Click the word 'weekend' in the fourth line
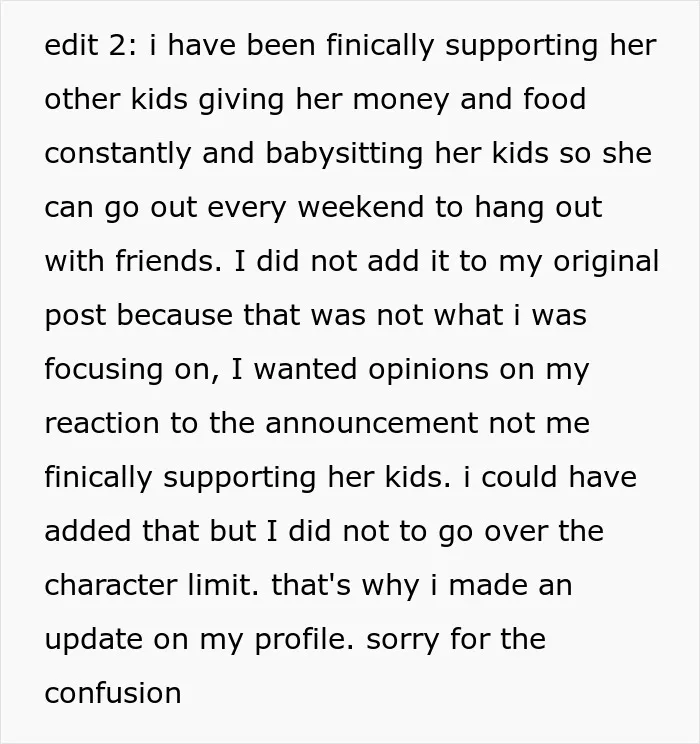 [x=361, y=207]
